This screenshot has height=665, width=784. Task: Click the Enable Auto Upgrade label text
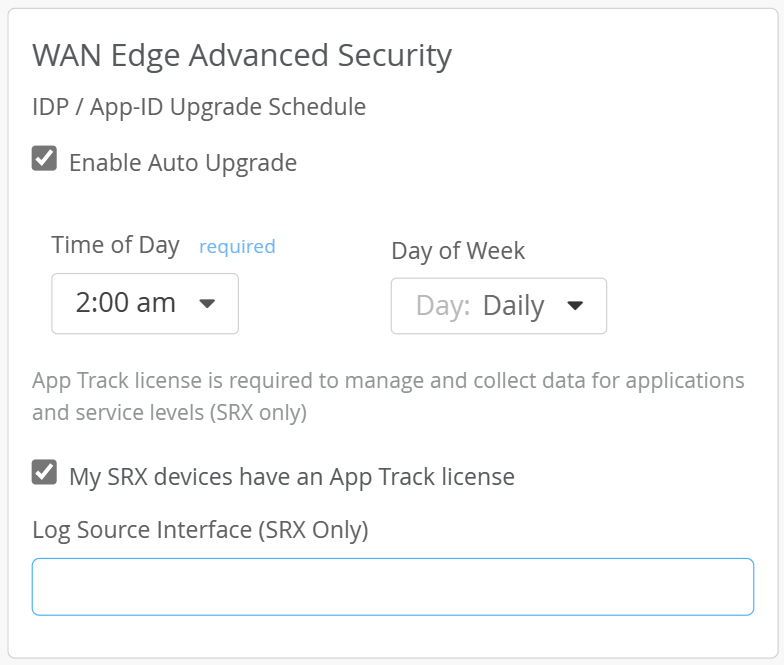pos(182,162)
